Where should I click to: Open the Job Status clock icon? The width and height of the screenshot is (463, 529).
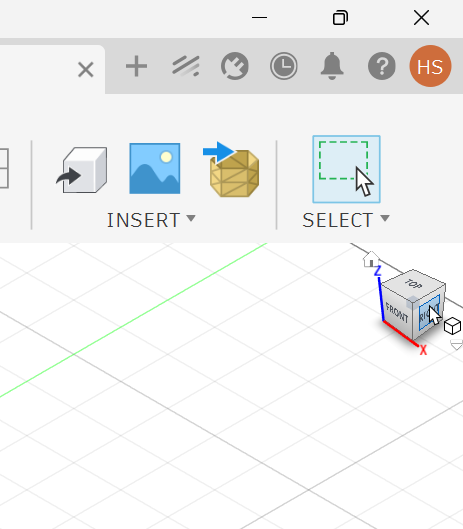(x=284, y=66)
